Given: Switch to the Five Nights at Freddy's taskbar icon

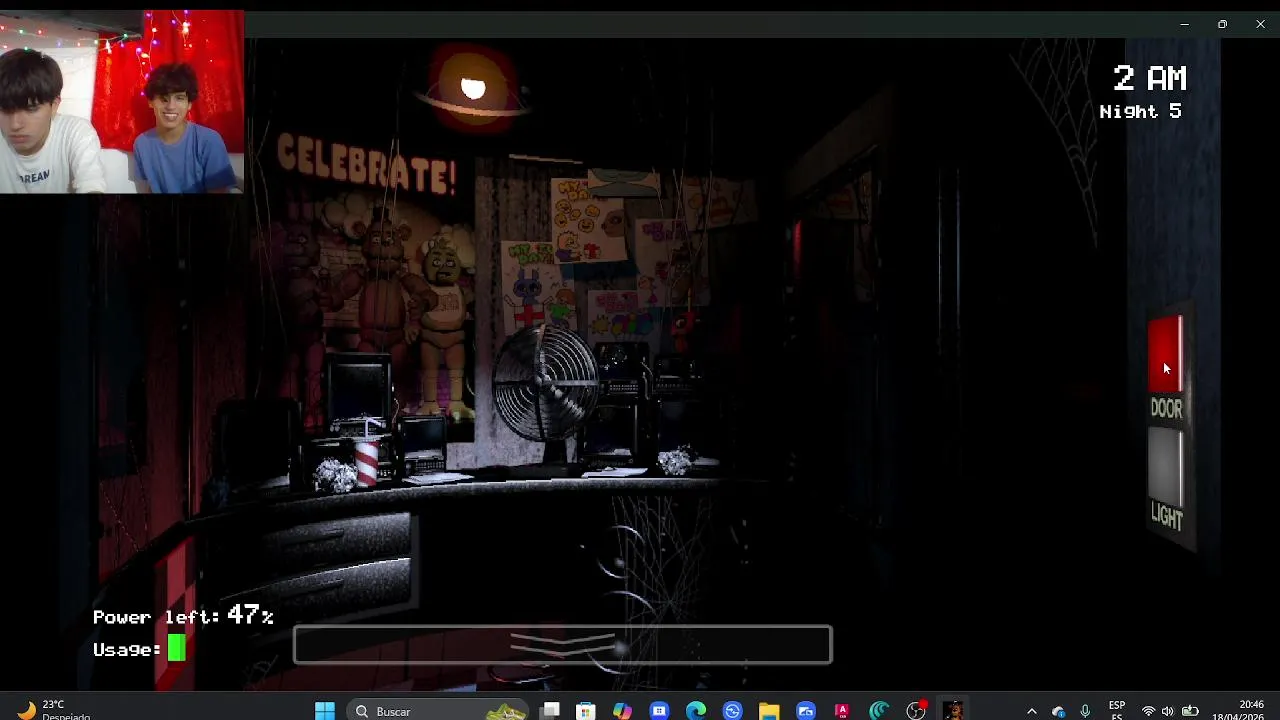Looking at the screenshot, I should 953,711.
